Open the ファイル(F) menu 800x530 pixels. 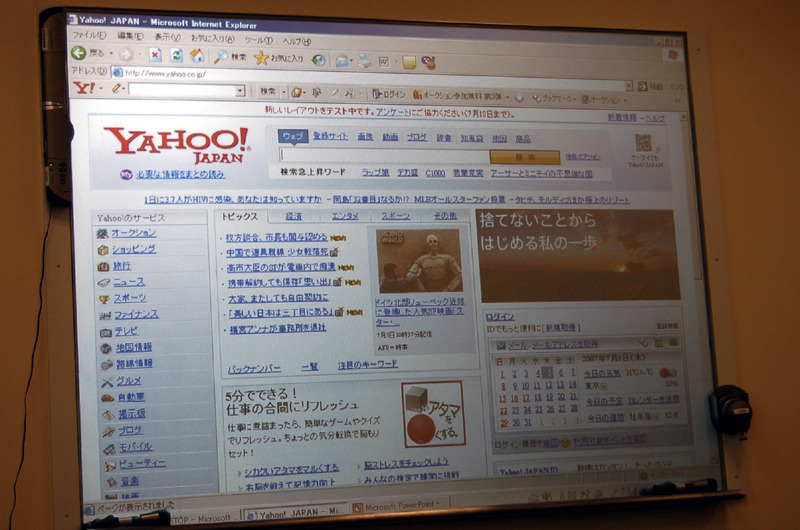(x=89, y=35)
